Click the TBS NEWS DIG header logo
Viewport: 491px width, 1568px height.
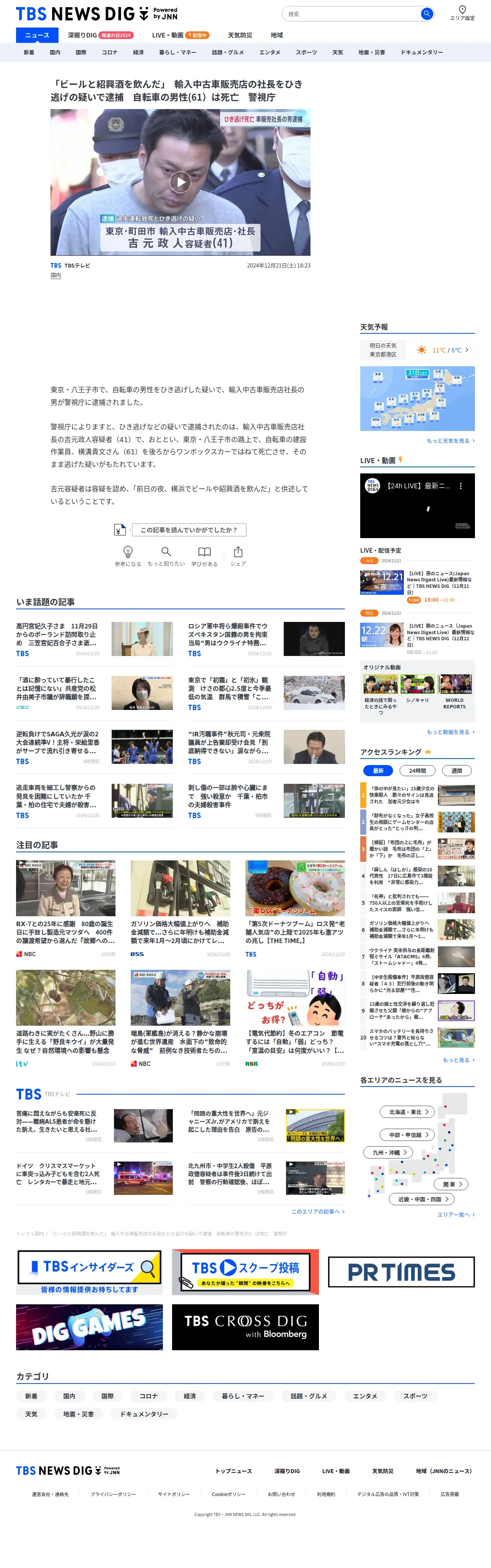tap(97, 13)
